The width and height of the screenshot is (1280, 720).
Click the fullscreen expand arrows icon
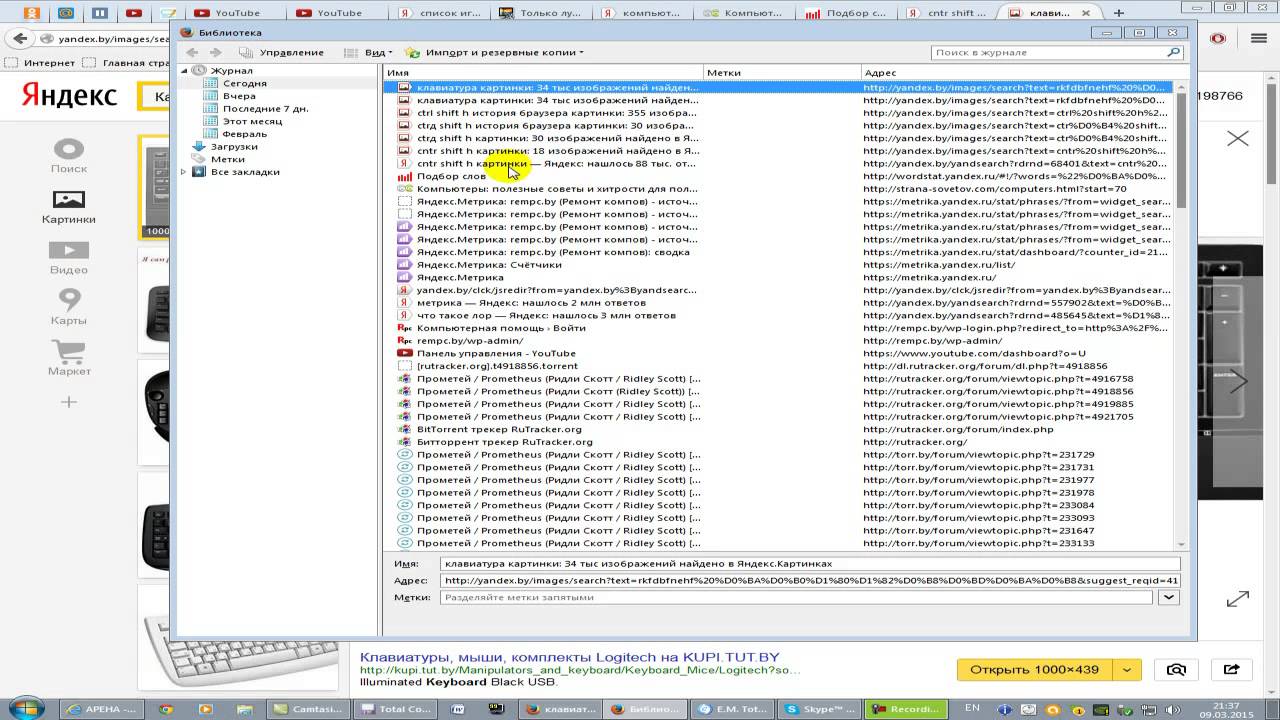point(1238,599)
